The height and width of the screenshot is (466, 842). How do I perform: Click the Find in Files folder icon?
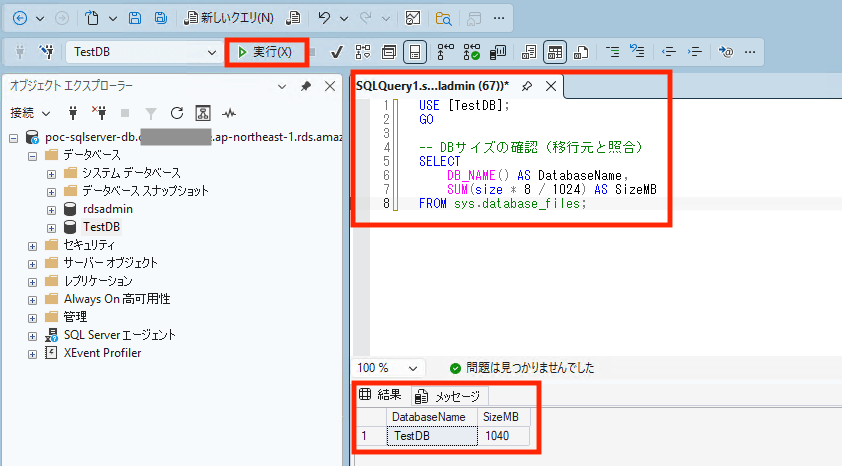[x=444, y=18]
